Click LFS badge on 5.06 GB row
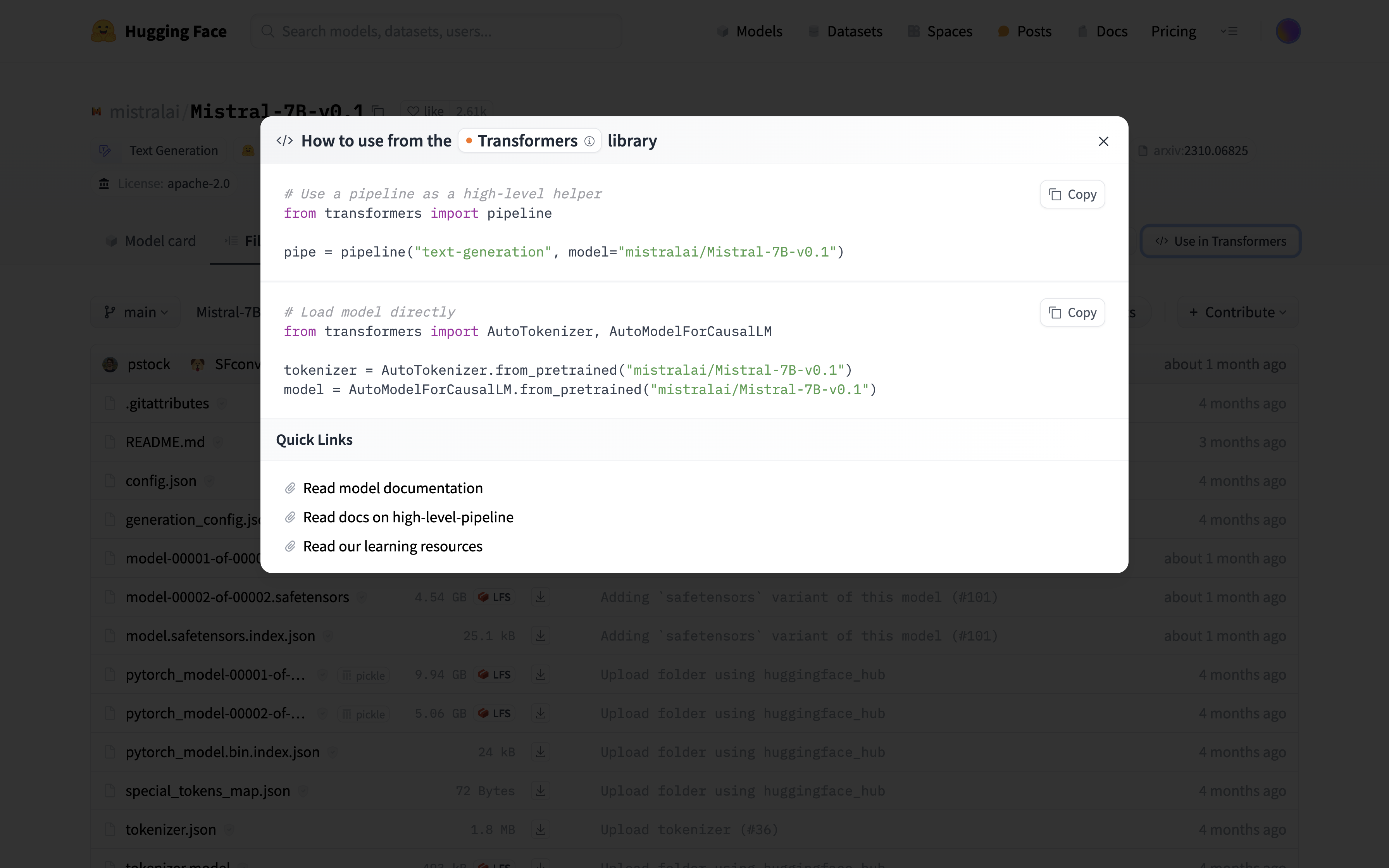 495,713
